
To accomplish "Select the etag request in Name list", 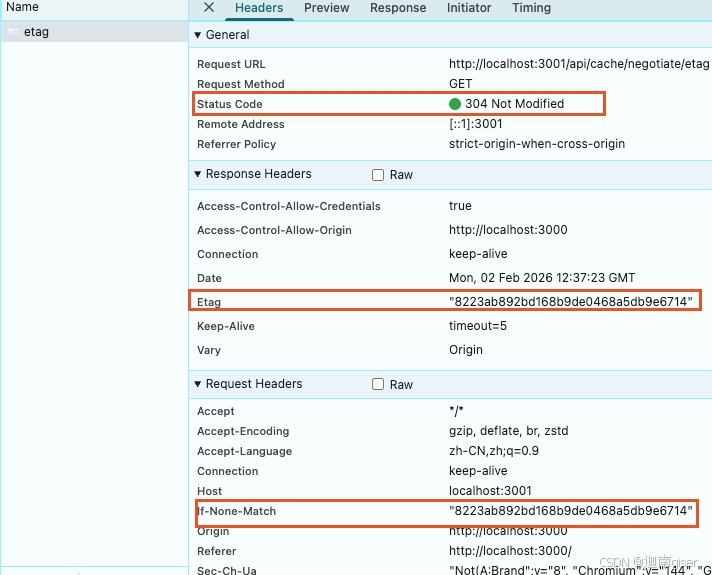I will (94, 32).
